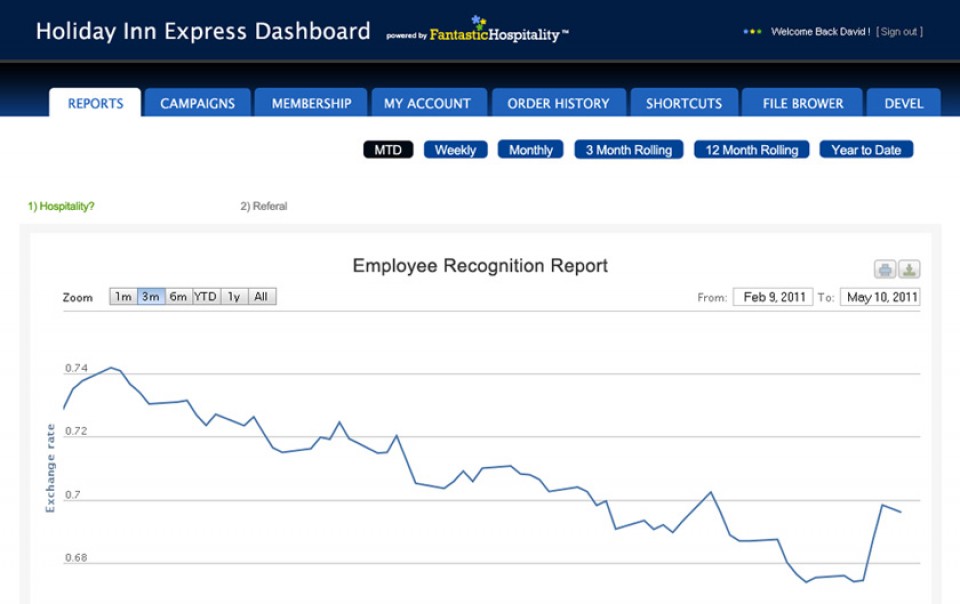Select Year to Date period
960x604 pixels.
(866, 150)
